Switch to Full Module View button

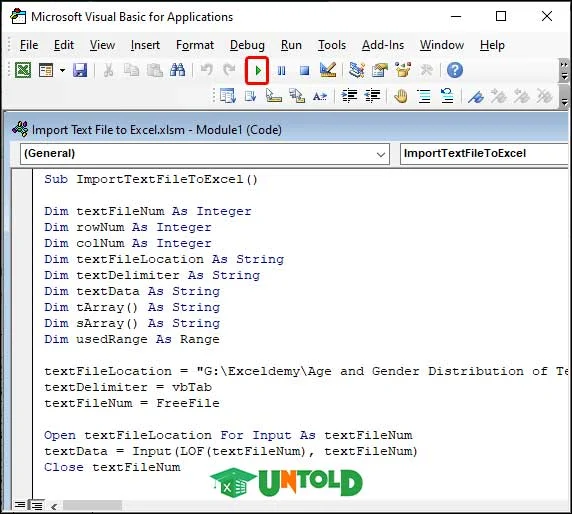(36, 505)
